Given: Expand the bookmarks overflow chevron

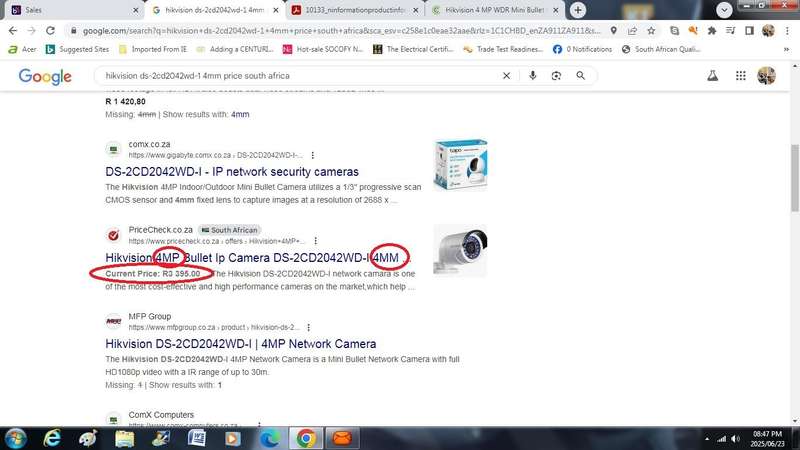Looking at the screenshot, I should [x=786, y=49].
